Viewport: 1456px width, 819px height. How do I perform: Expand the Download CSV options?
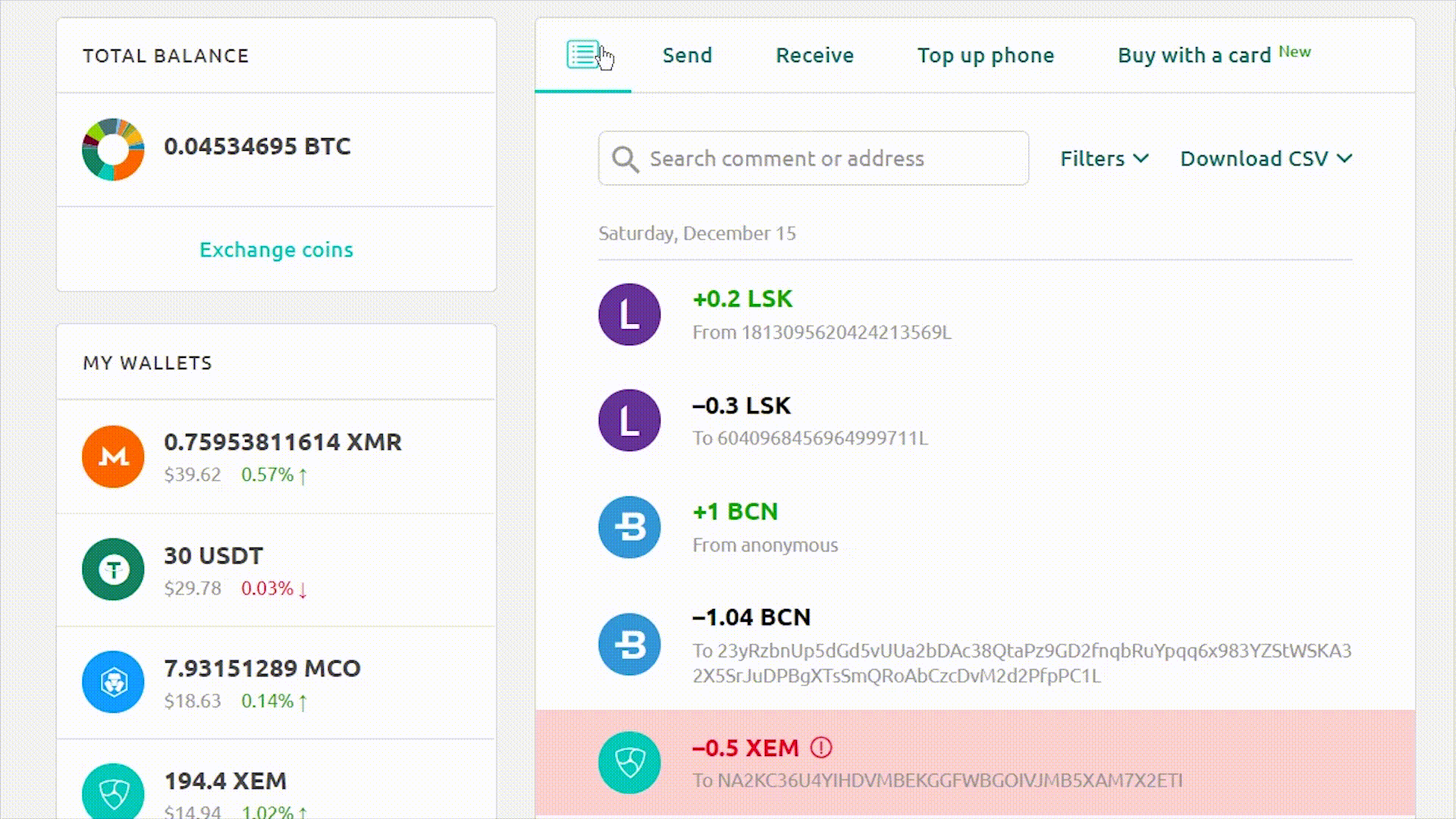tap(1265, 158)
